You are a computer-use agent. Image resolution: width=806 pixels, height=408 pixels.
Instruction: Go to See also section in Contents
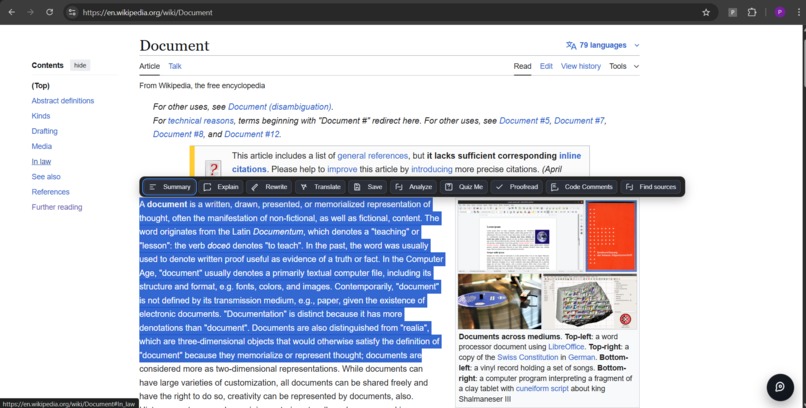[x=46, y=177]
